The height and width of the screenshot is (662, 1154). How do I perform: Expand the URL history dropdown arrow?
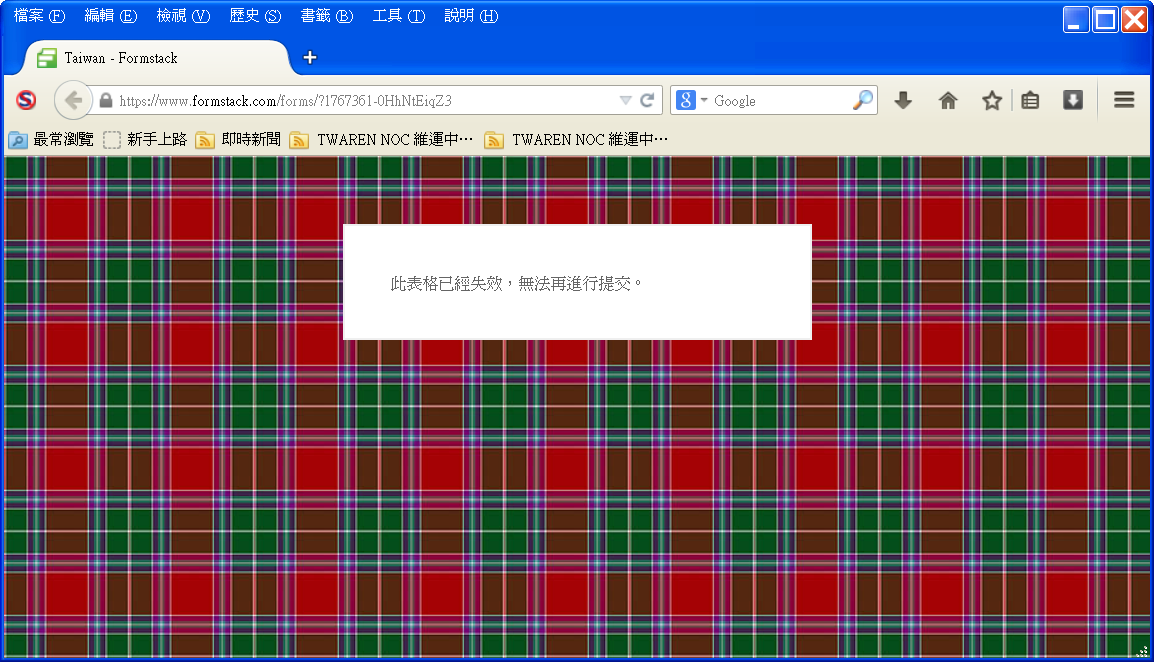click(x=625, y=100)
